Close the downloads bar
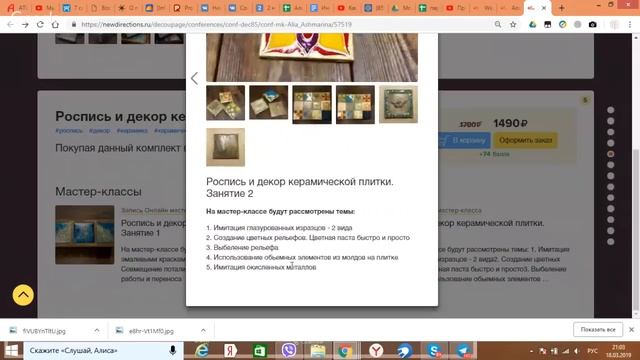This screenshot has width=640, height=360. (631, 329)
